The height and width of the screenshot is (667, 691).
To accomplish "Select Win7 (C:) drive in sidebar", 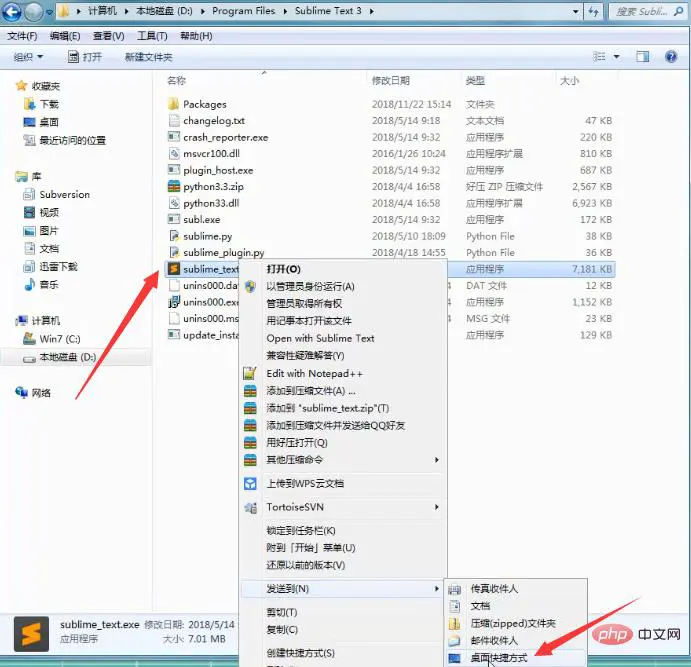I will (x=52, y=339).
